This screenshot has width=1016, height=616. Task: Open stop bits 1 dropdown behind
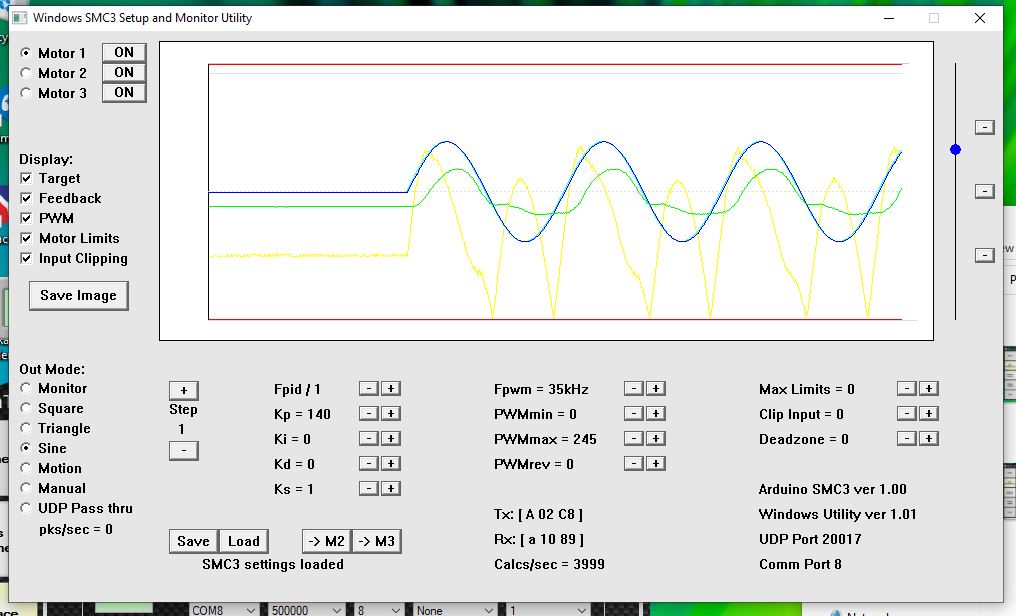click(548, 610)
